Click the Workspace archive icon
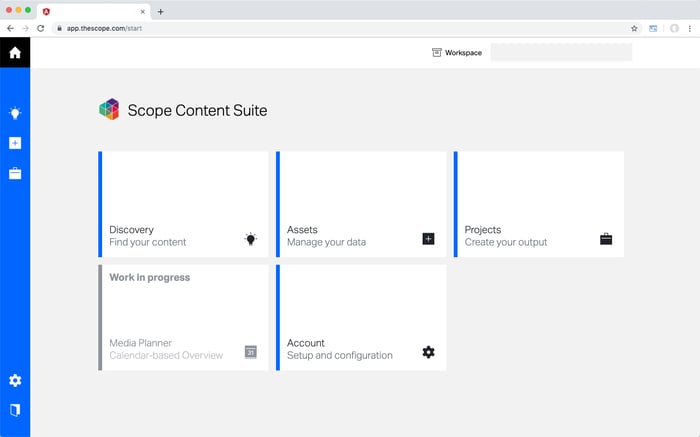The width and height of the screenshot is (700, 437). [436, 52]
